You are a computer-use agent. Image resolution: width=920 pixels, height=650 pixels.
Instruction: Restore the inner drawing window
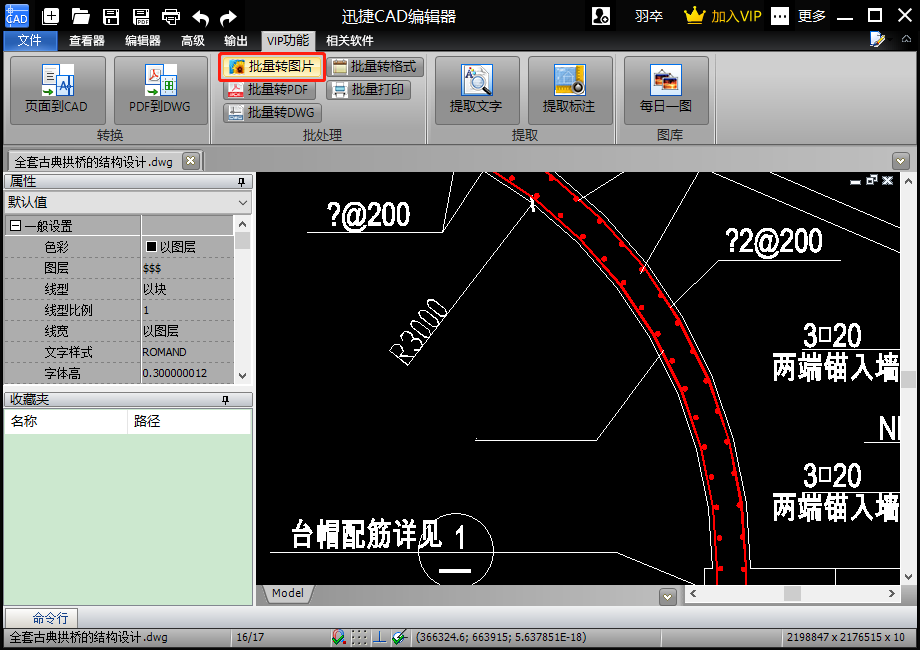coord(871,180)
